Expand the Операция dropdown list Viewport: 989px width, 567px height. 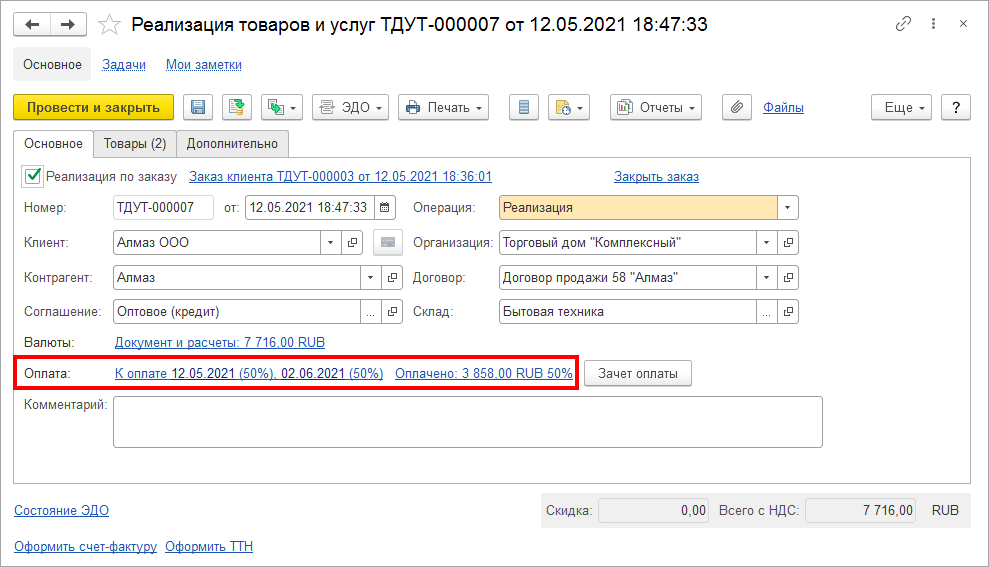click(x=788, y=208)
